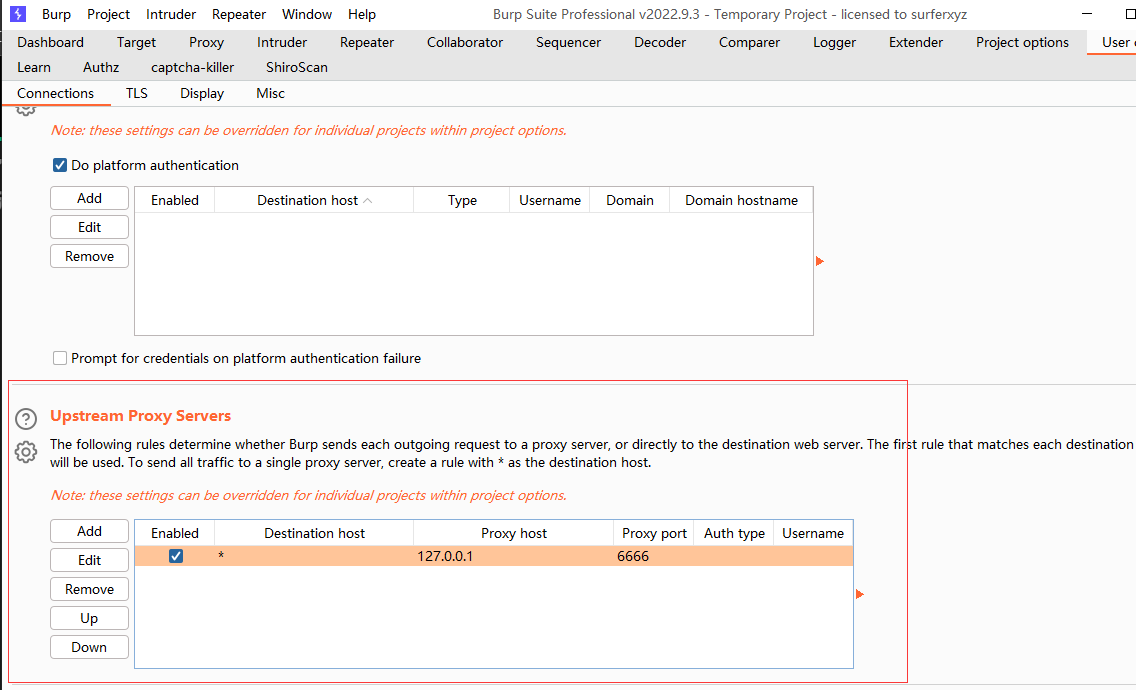Open the Repeater menu
The height and width of the screenshot is (690, 1136).
point(238,14)
